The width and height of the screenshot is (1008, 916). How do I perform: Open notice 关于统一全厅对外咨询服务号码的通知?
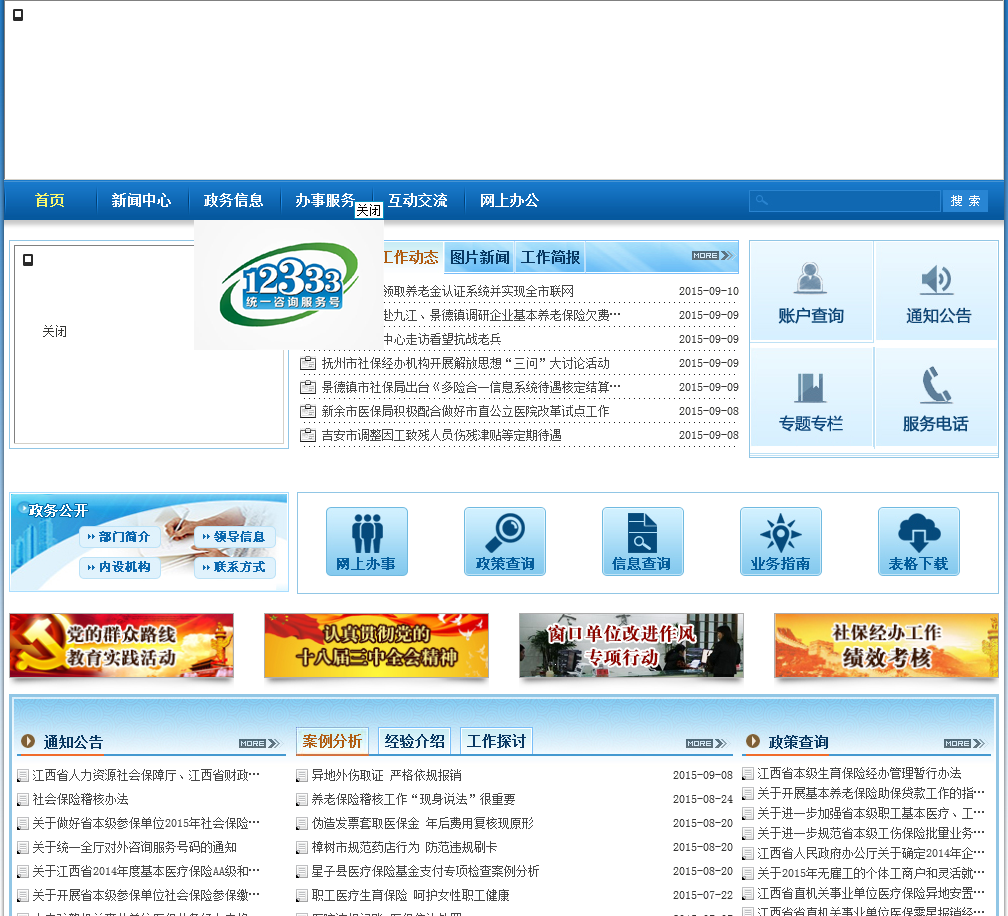pyautogui.click(x=134, y=847)
